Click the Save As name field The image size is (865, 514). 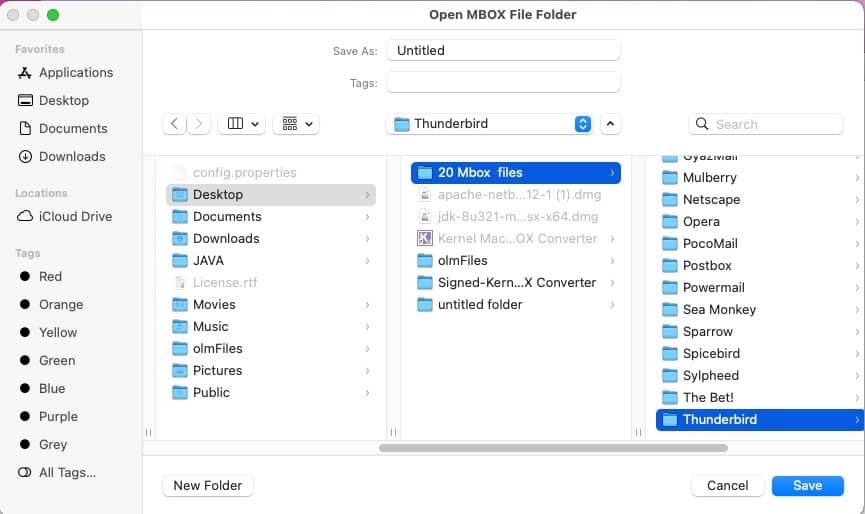(503, 50)
